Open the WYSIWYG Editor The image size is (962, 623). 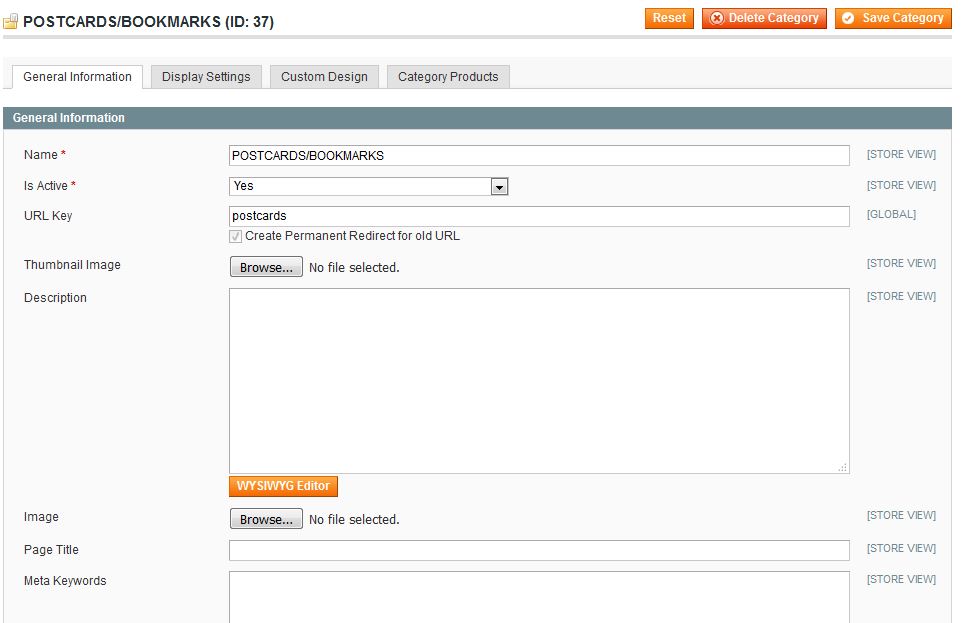pyautogui.click(x=283, y=487)
